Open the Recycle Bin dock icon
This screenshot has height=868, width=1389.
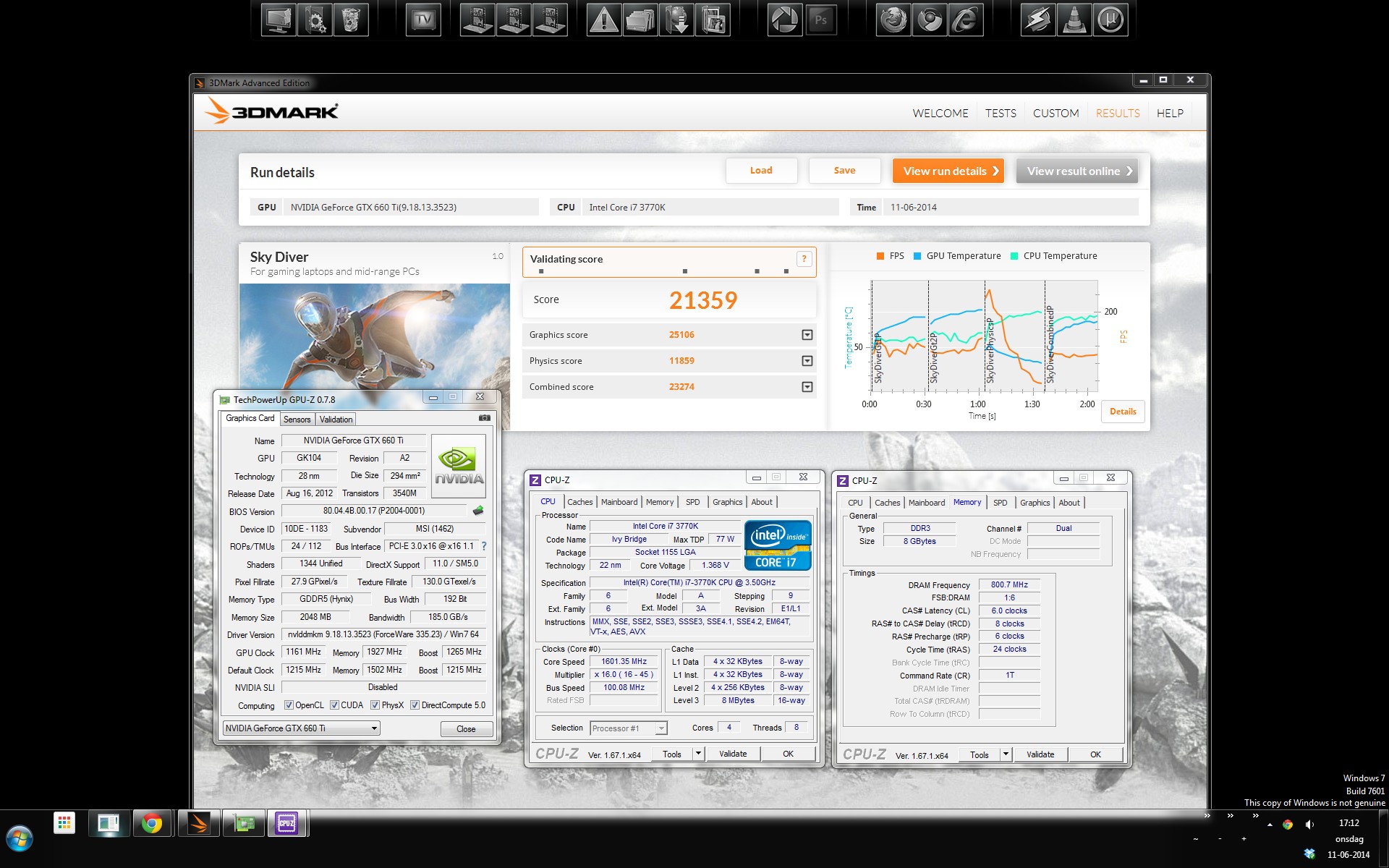351,20
